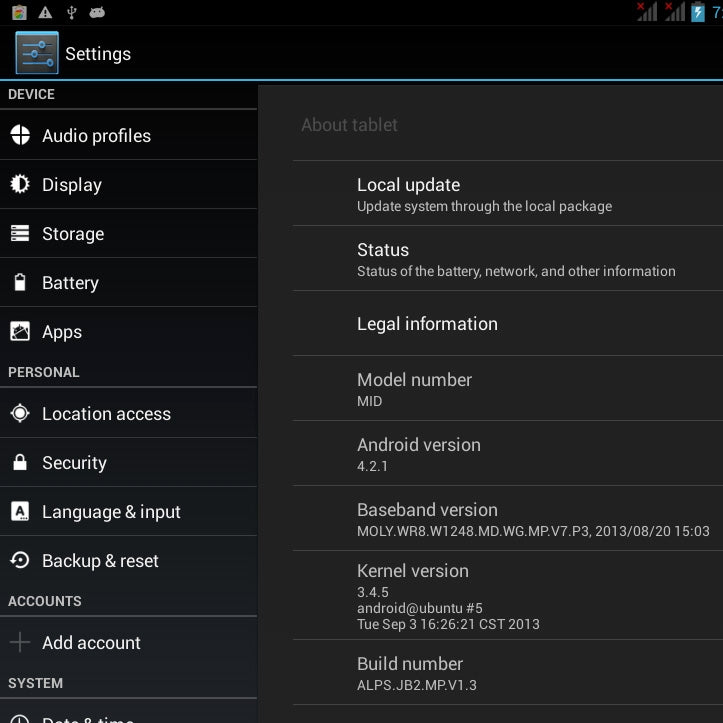This screenshot has width=723, height=723.
Task: Open Status of battery and network
Action: click(x=508, y=259)
